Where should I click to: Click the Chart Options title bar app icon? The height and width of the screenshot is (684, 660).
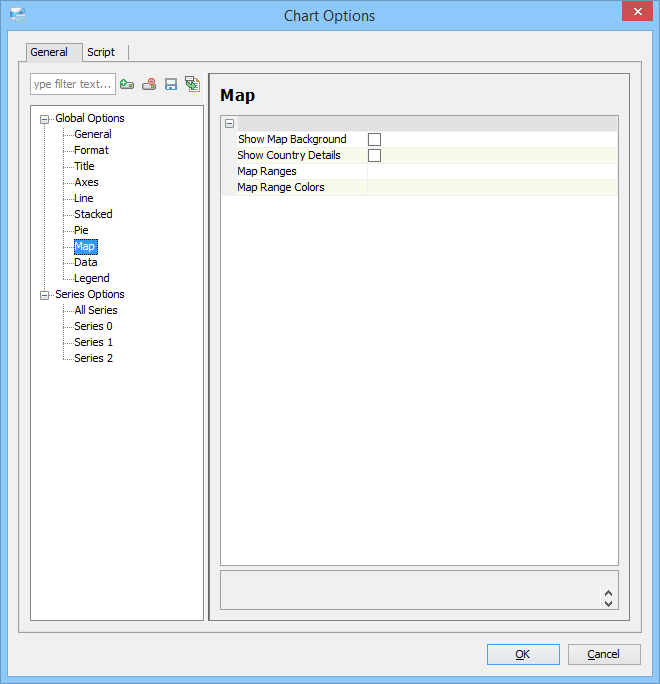(x=18, y=15)
